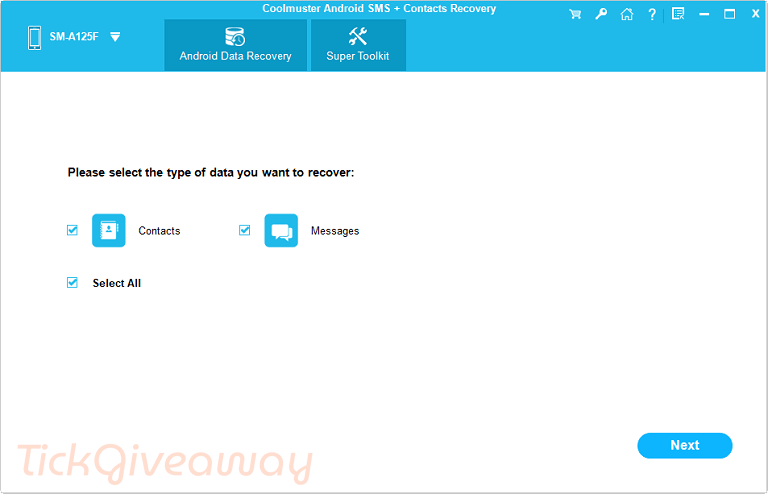Expand the SM-A125F device dropdown arrow

tap(115, 37)
